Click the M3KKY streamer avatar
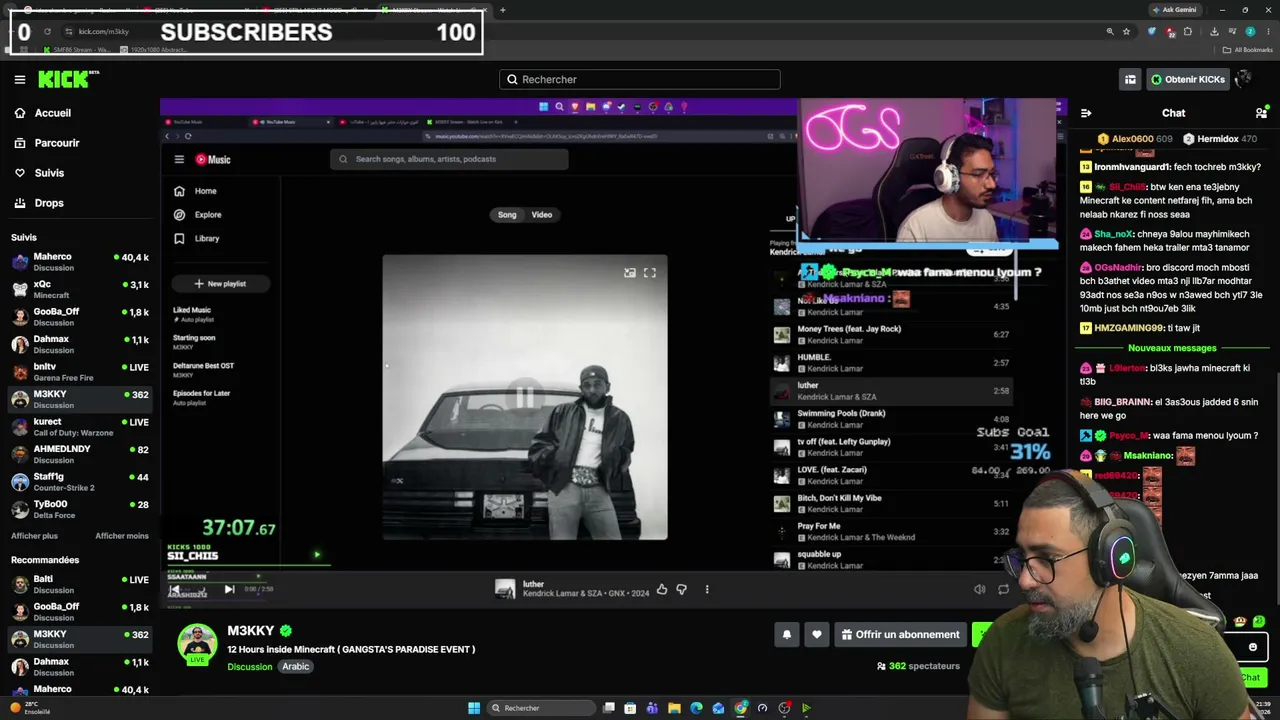This screenshot has height=720, width=1280. 197,644
